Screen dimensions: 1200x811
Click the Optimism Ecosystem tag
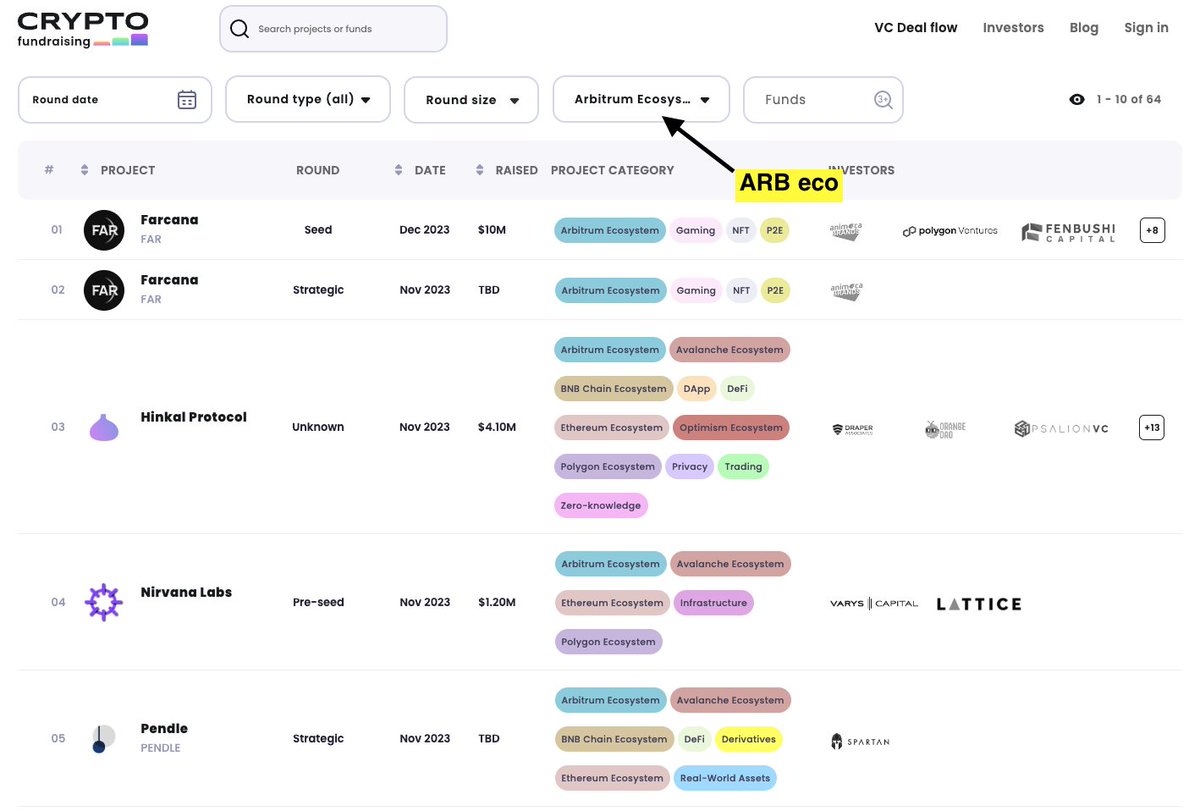731,428
